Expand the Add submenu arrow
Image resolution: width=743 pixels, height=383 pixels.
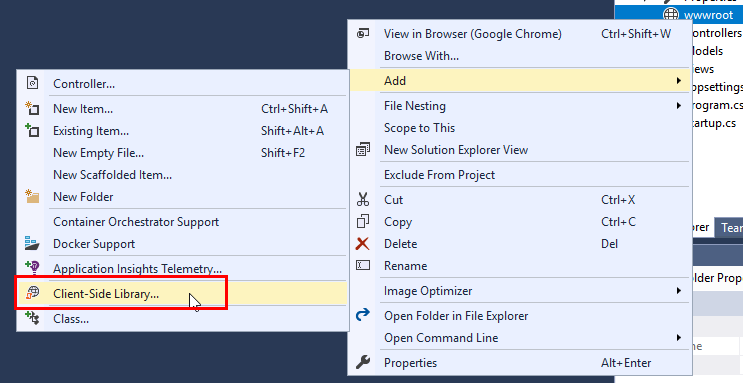[x=679, y=81]
